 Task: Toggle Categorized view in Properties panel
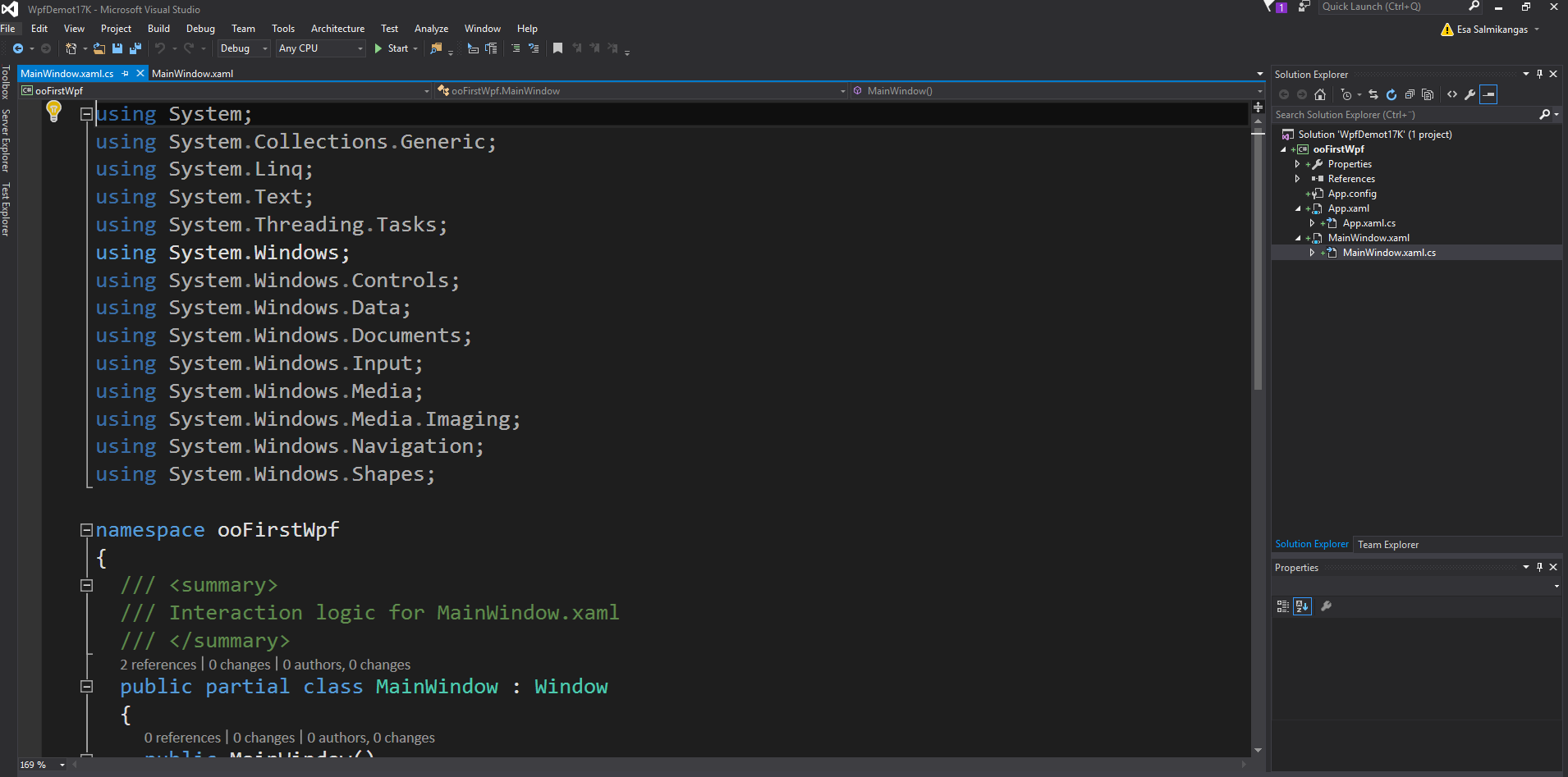1283,606
